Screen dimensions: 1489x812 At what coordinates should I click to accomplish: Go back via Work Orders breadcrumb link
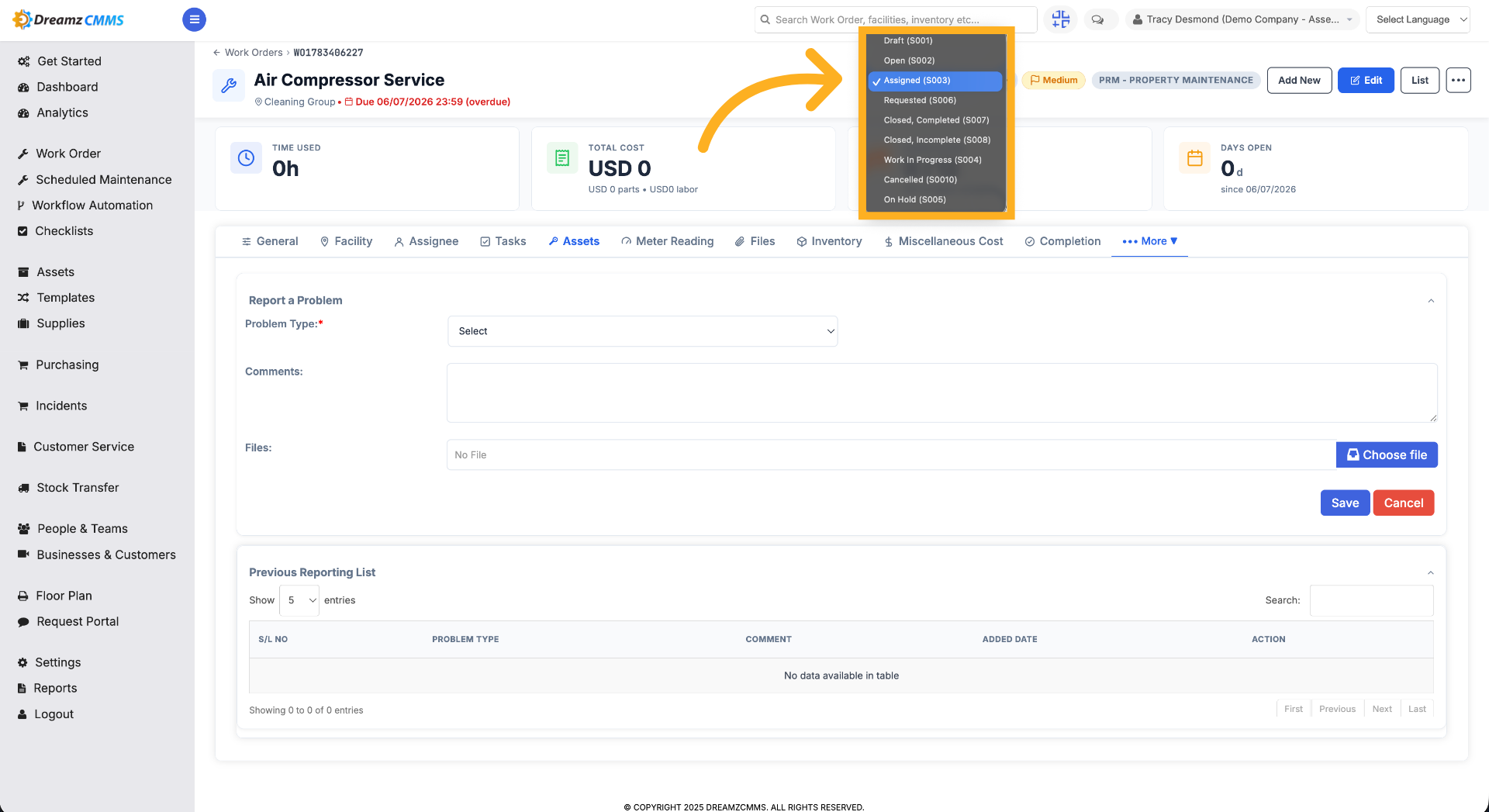click(x=254, y=53)
